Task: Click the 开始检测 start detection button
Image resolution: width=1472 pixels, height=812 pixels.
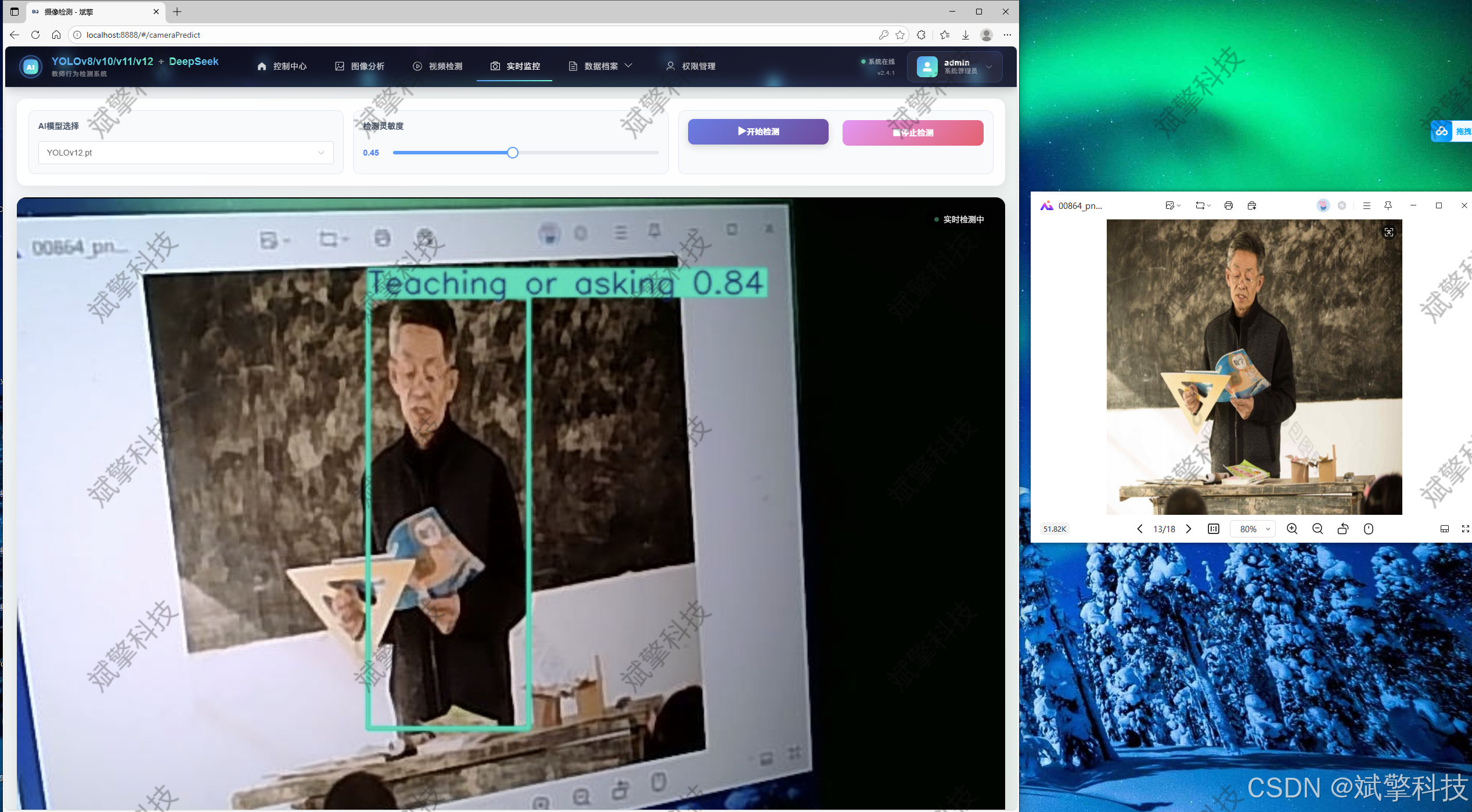Action: tap(758, 132)
